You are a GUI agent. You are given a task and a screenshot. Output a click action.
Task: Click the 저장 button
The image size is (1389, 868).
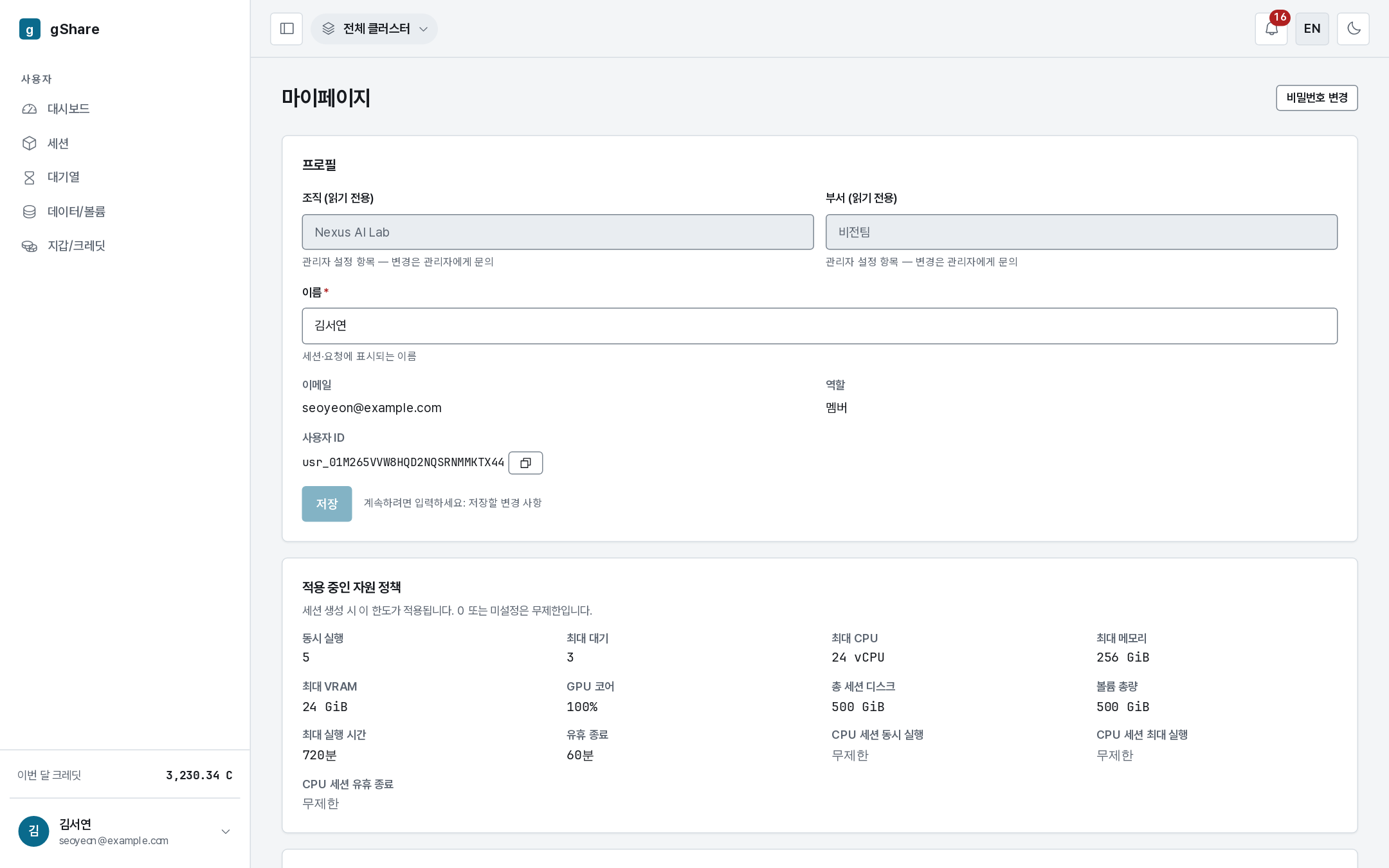tap(327, 503)
